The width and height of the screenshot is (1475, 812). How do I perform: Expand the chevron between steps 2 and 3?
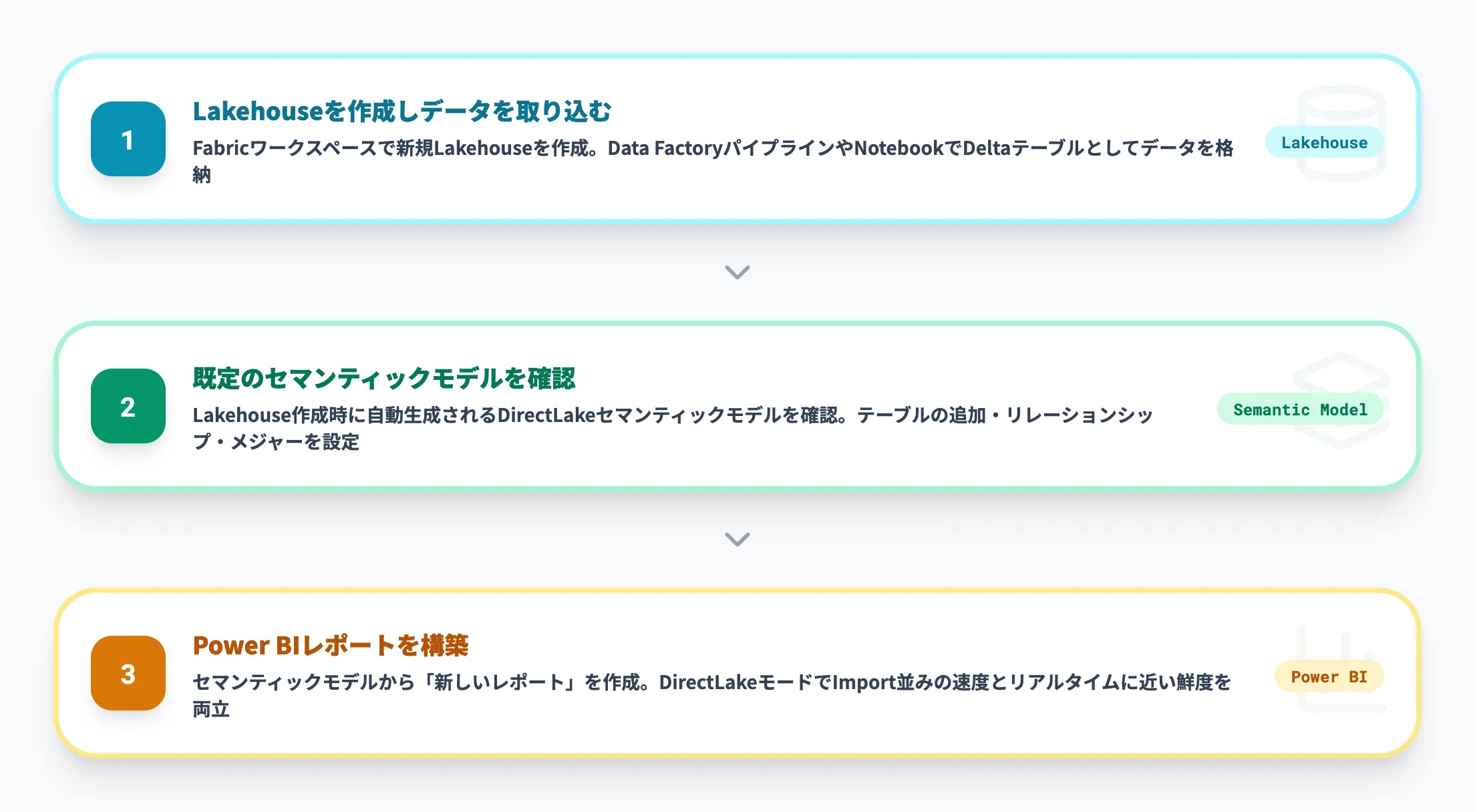click(x=737, y=539)
